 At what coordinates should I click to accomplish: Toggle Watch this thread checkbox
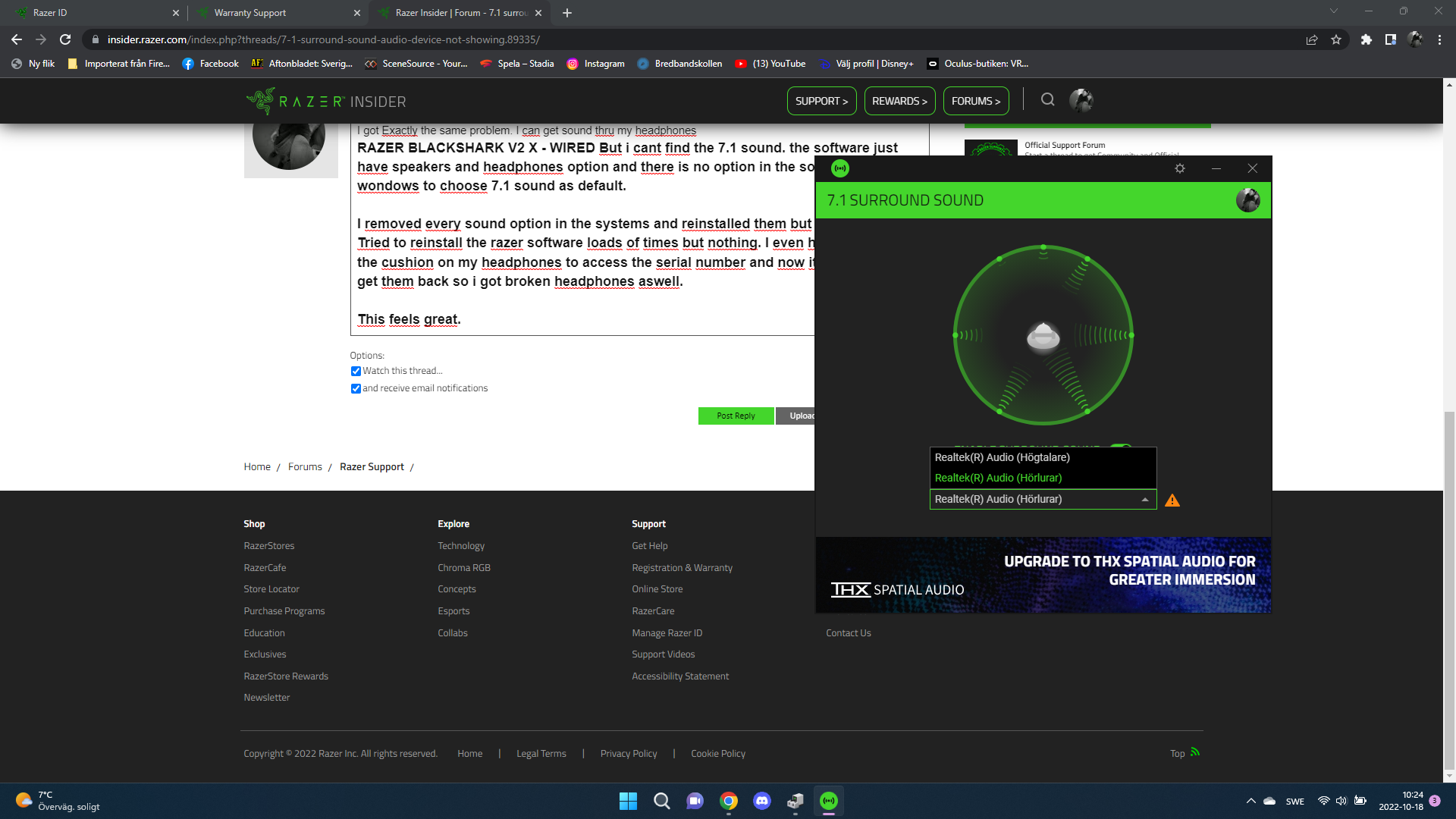356,372
